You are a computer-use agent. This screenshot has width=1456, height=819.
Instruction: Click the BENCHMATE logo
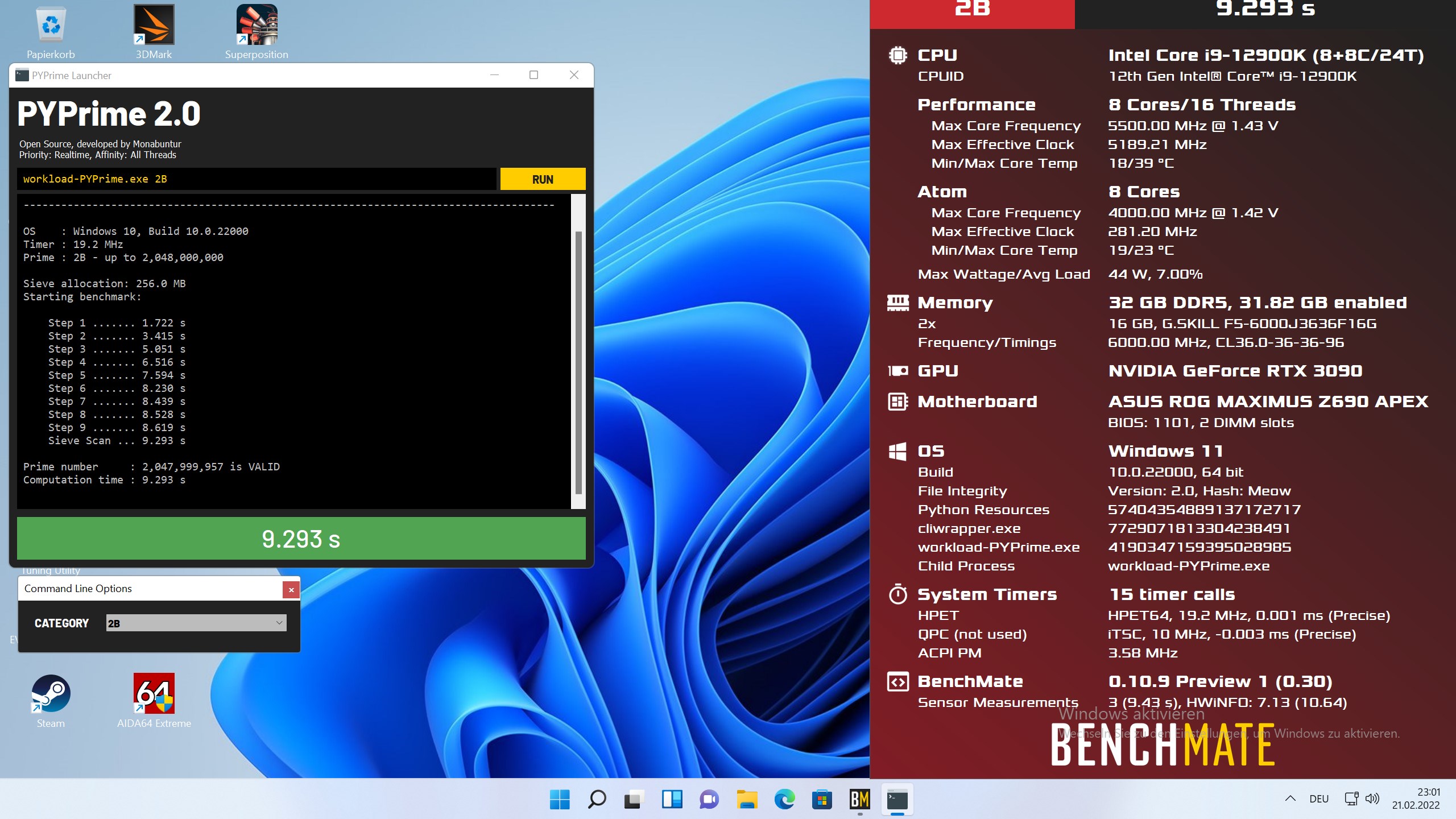[x=1163, y=744]
